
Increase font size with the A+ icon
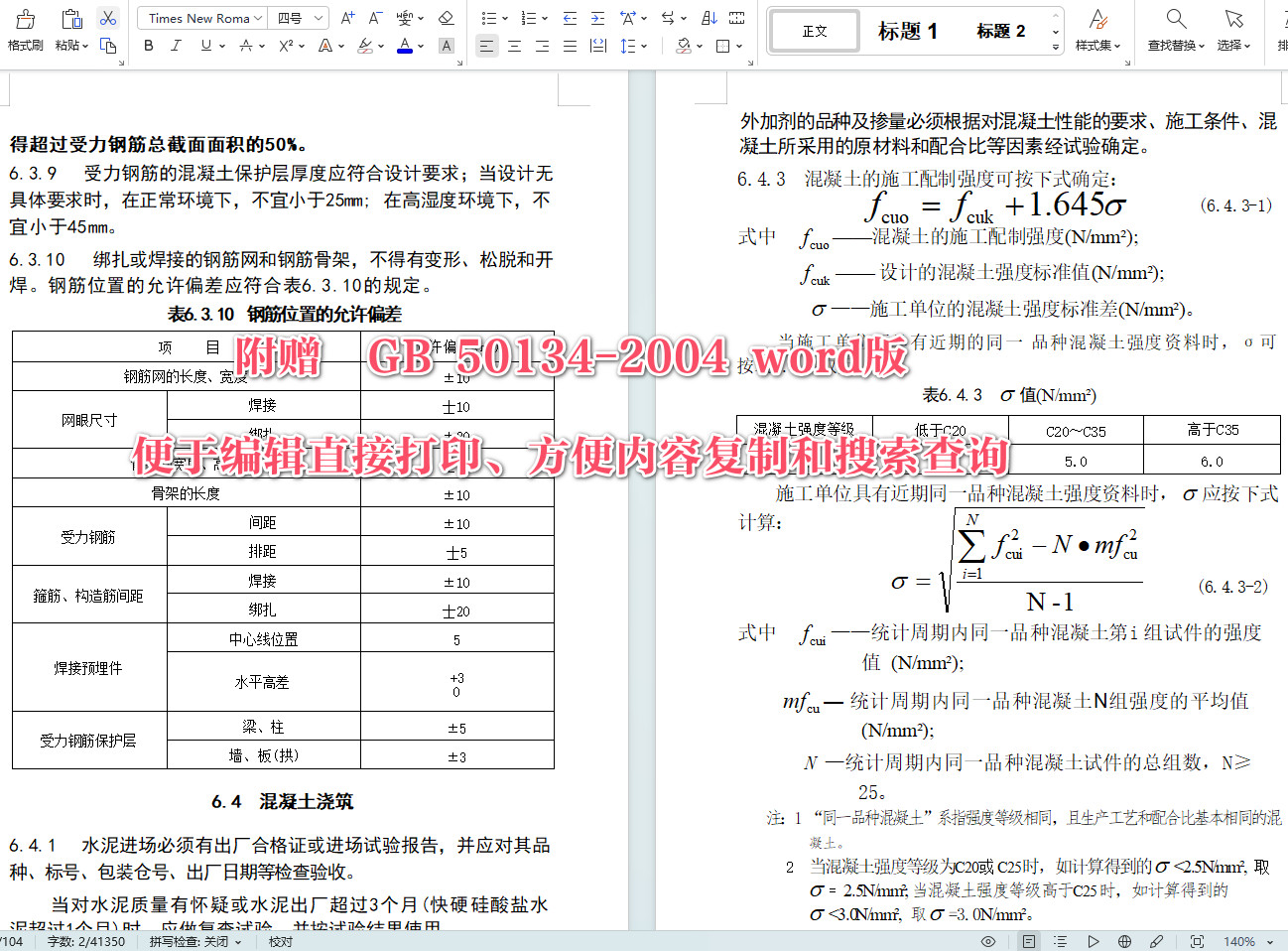[347, 17]
